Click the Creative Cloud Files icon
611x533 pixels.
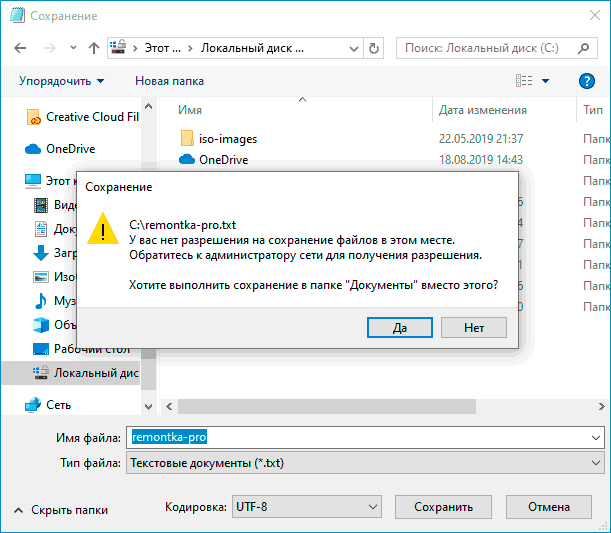tap(33, 117)
